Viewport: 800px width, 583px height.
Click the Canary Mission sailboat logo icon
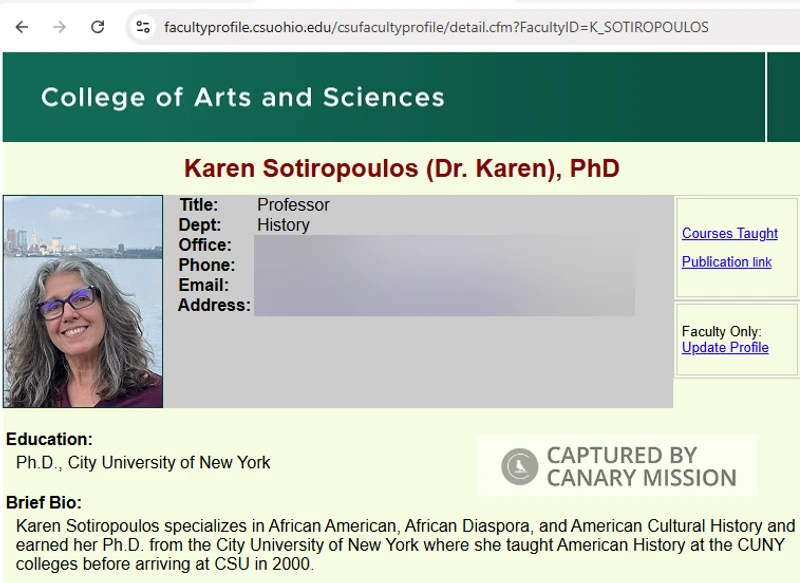click(519, 466)
